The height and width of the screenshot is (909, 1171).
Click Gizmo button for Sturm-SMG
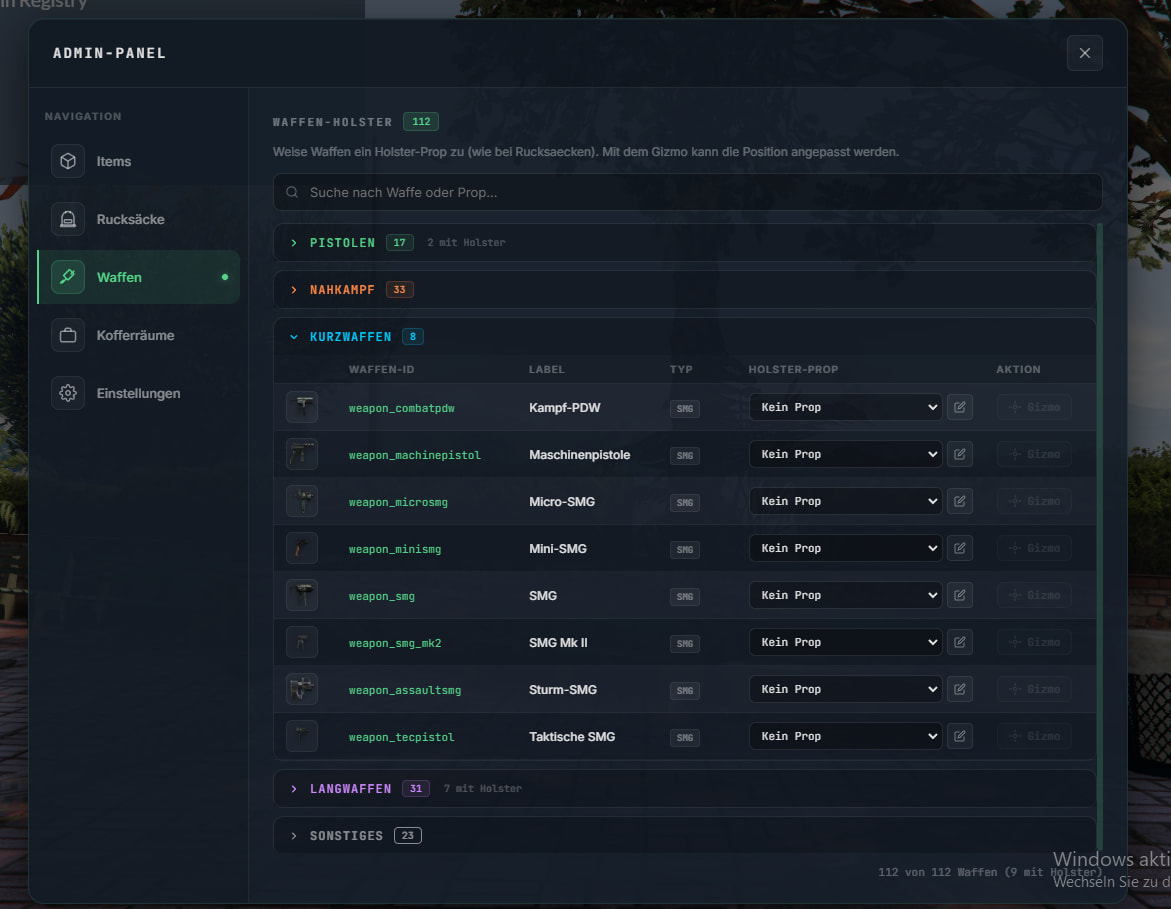1034,689
